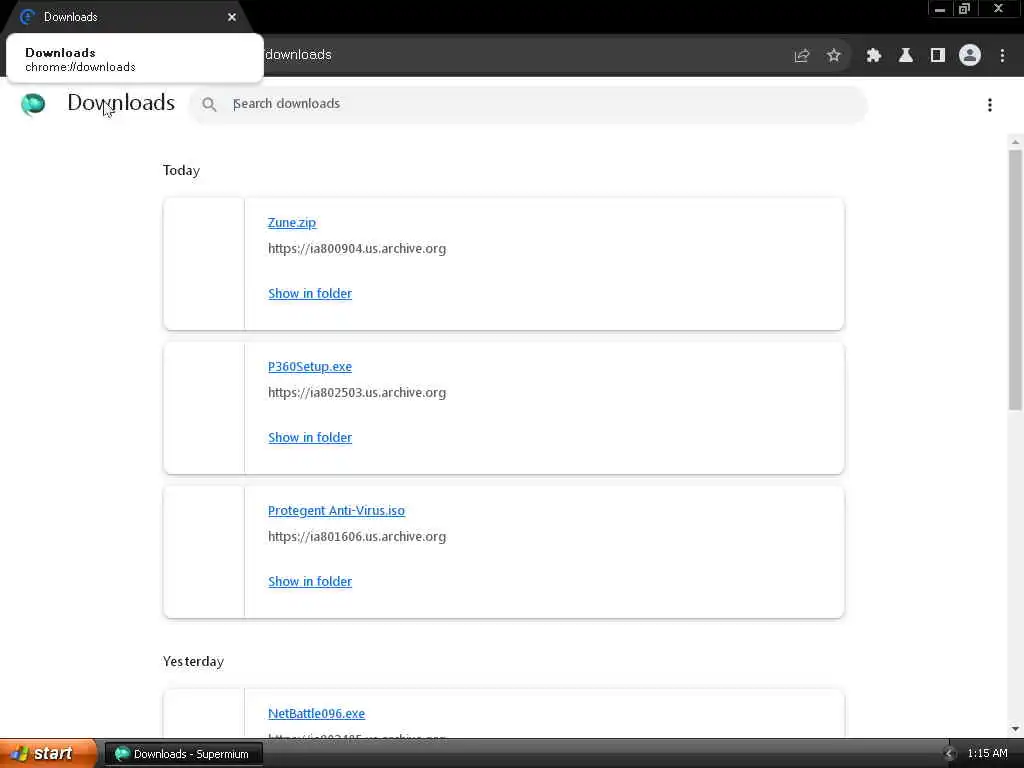Click the scrollbar down arrow
This screenshot has width=1024, height=768.
(1015, 729)
